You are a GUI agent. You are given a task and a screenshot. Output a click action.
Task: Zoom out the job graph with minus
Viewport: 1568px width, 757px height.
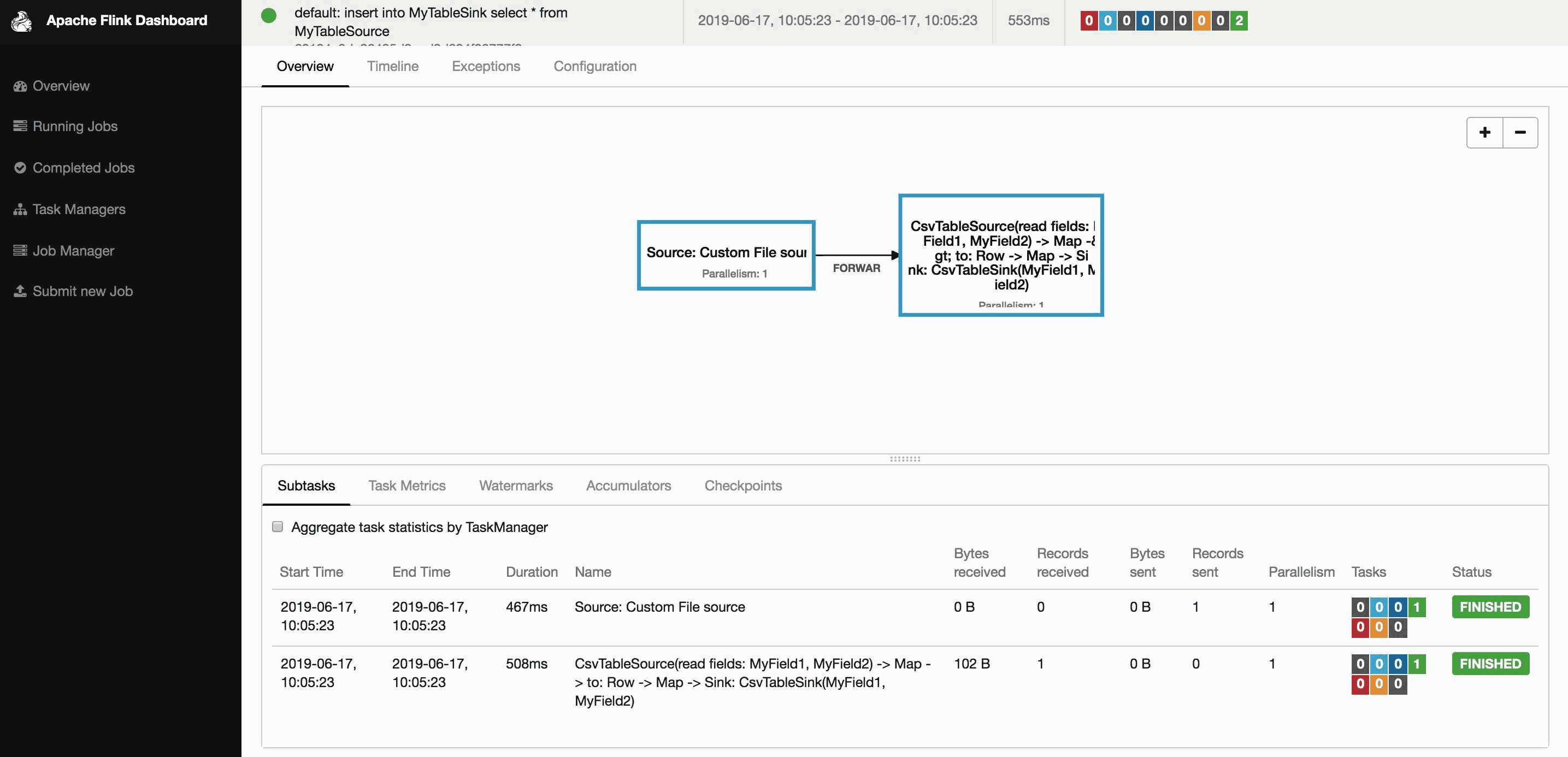1520,133
